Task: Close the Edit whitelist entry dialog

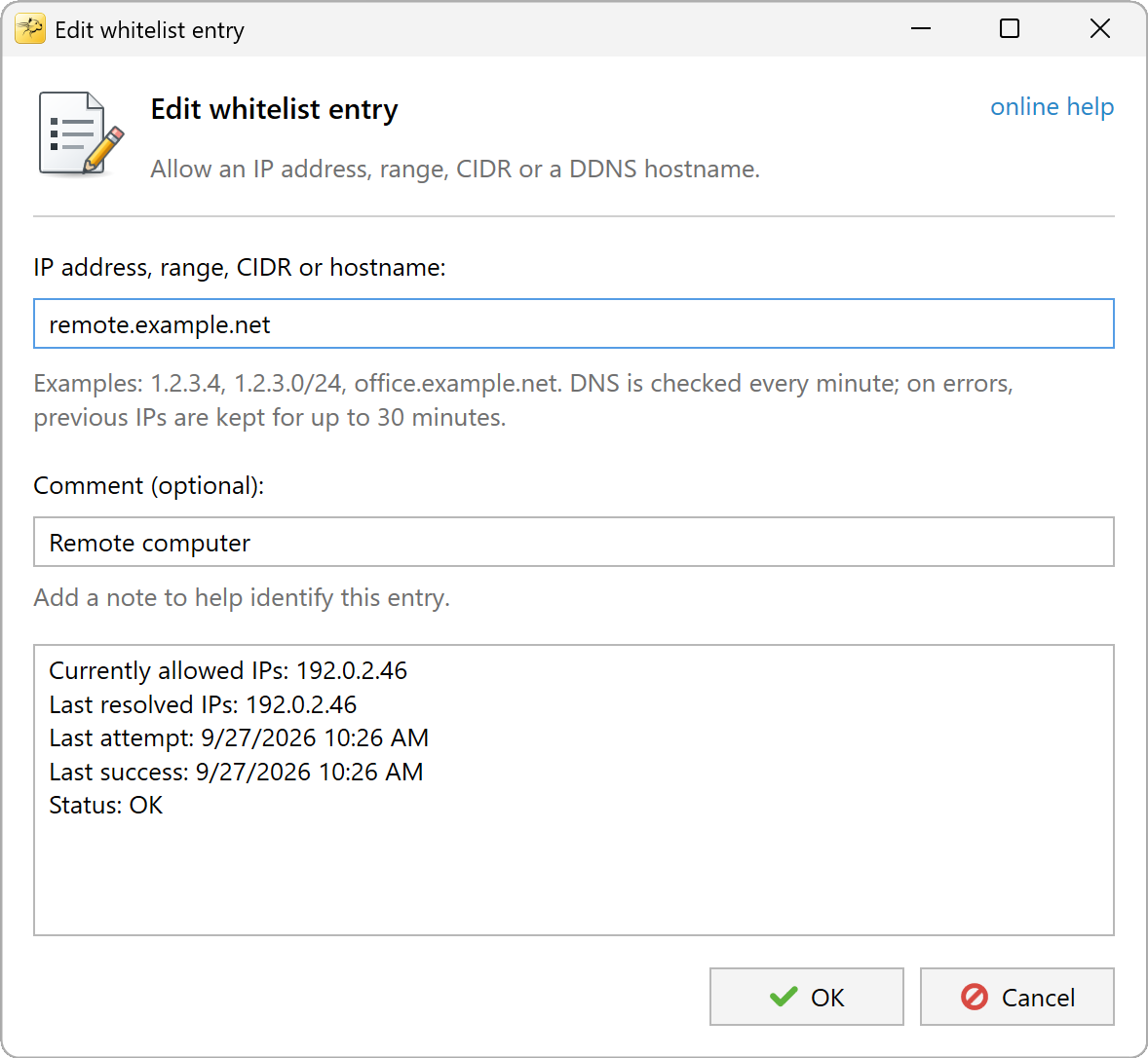Action: coord(1099,29)
